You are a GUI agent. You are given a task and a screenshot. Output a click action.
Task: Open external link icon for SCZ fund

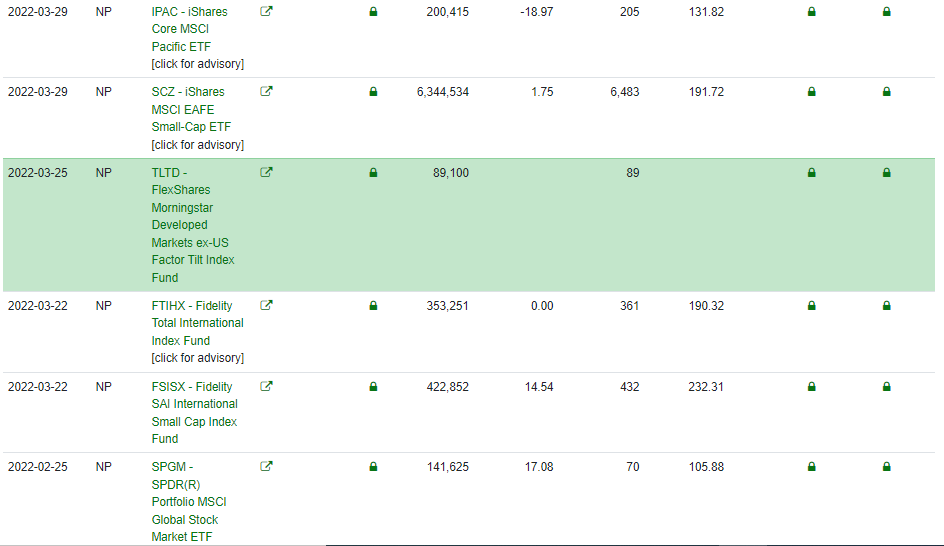point(266,92)
